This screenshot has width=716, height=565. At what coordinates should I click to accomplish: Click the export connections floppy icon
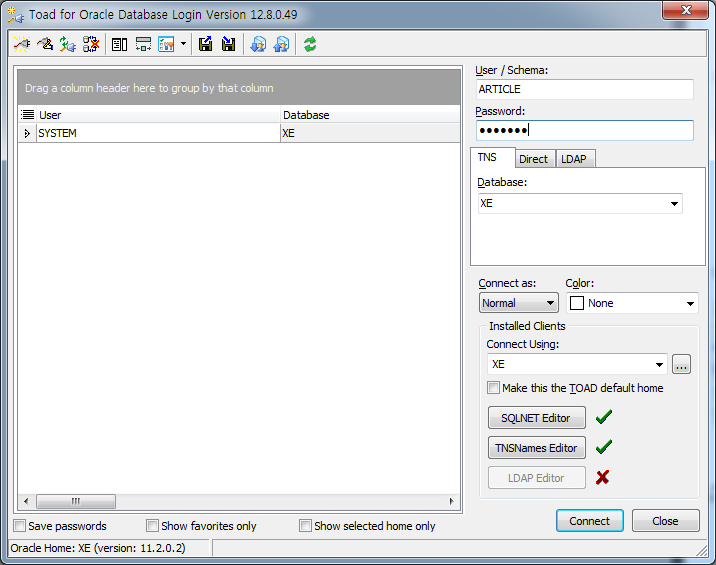(205, 44)
